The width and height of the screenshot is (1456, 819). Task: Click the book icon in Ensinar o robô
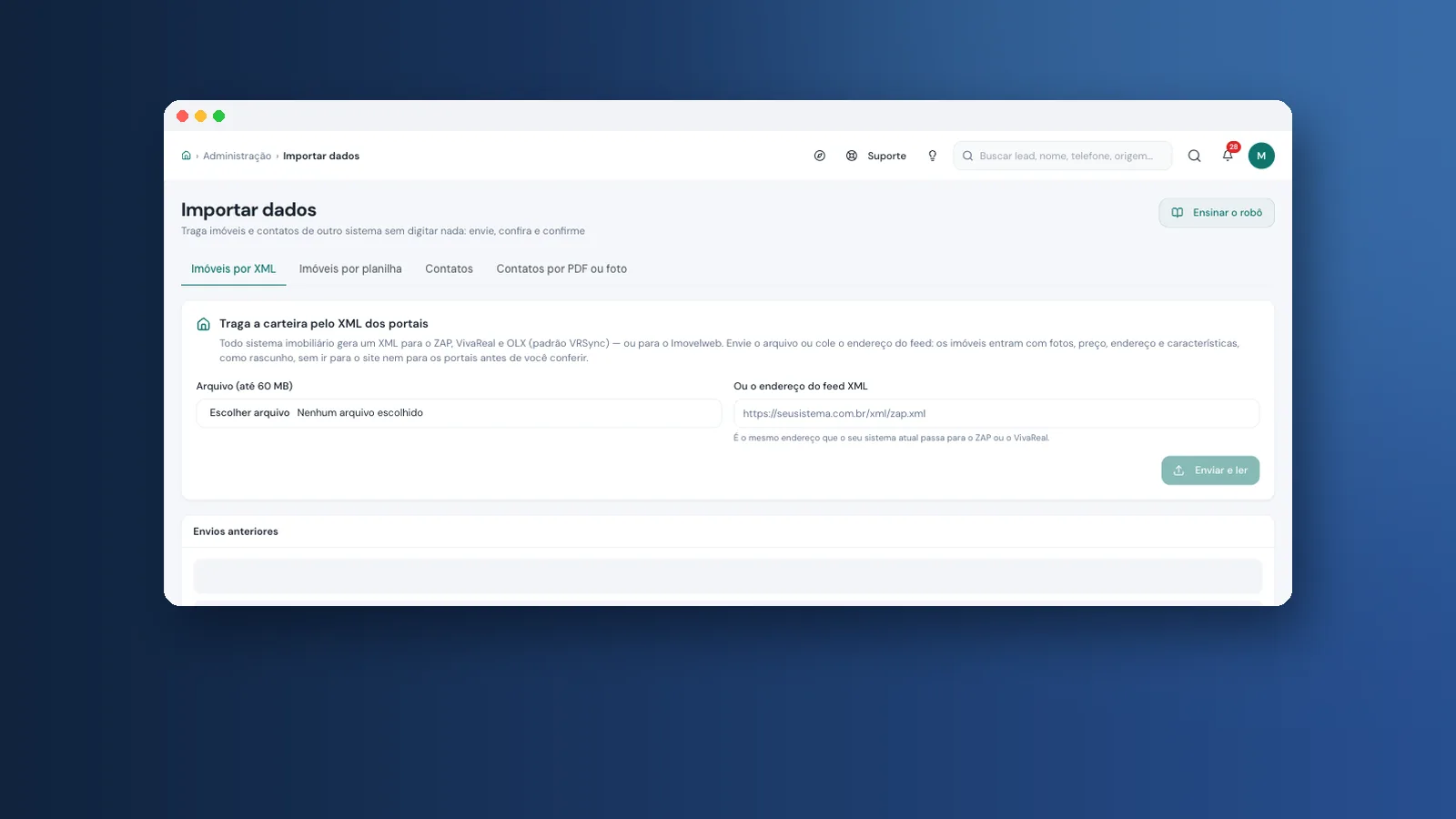[x=1178, y=212]
